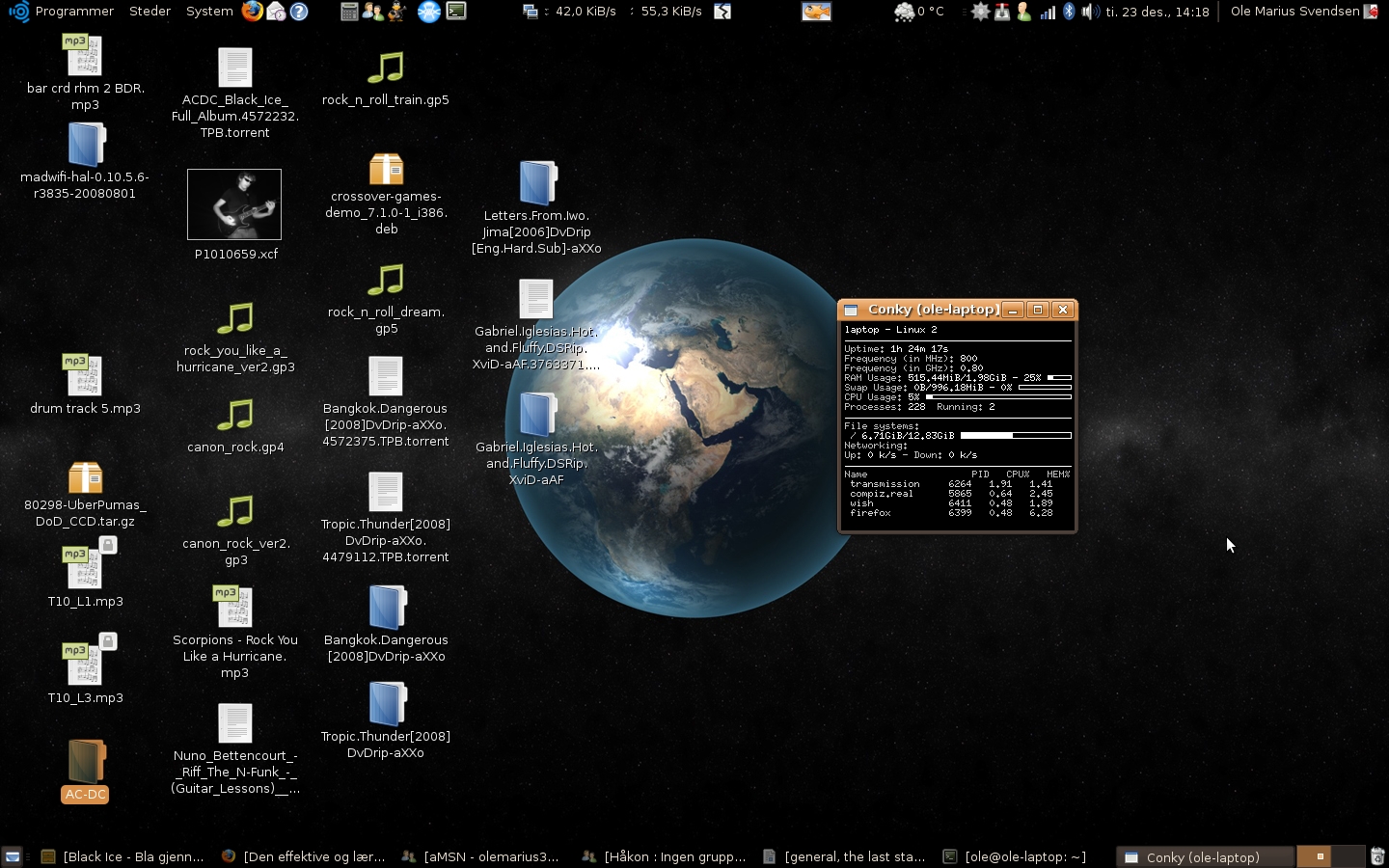Open the Evolution mail launcher icon
Viewport: 1389px width, 868px height.
(x=276, y=11)
